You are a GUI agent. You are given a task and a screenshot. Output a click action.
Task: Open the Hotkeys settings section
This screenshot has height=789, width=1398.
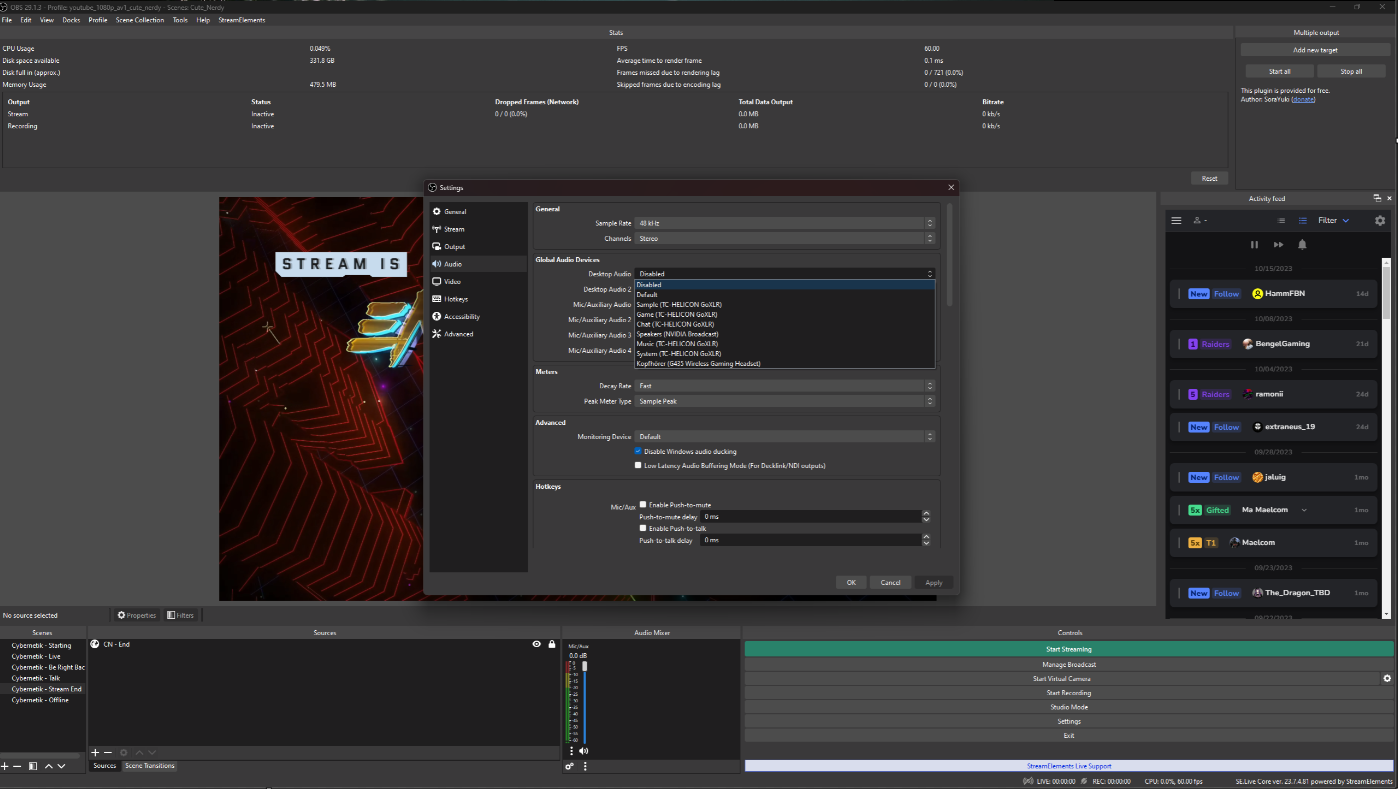(478, 299)
